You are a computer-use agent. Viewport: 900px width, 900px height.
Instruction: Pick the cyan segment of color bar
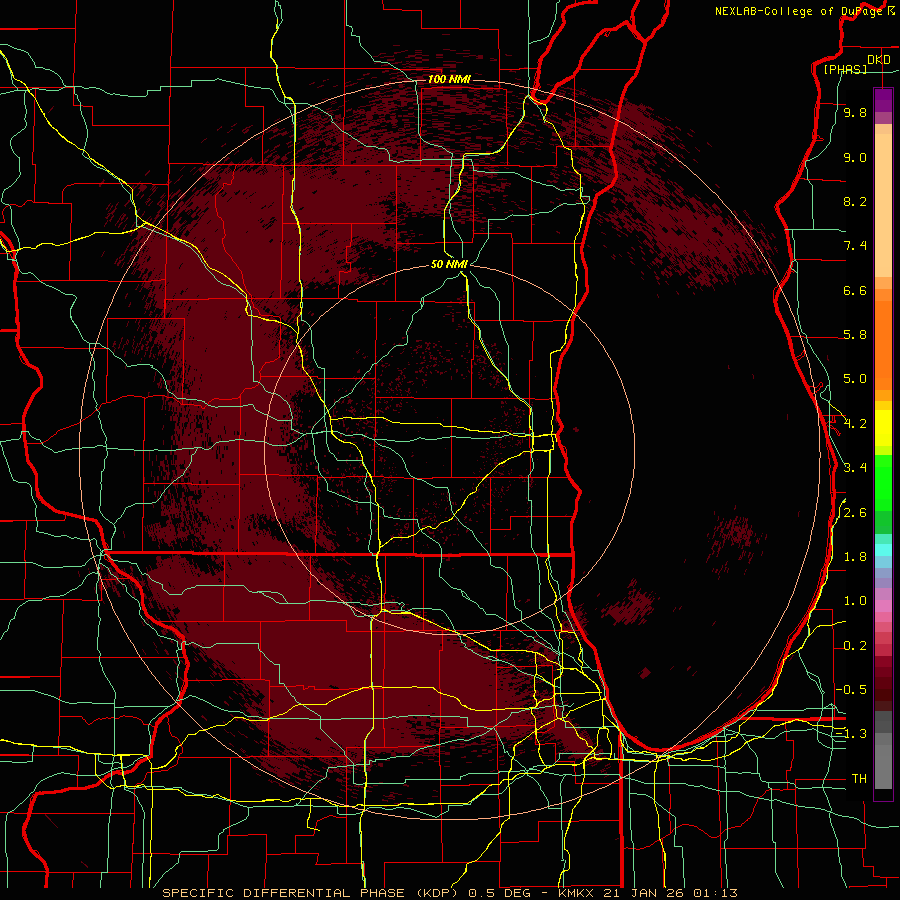coord(883,550)
